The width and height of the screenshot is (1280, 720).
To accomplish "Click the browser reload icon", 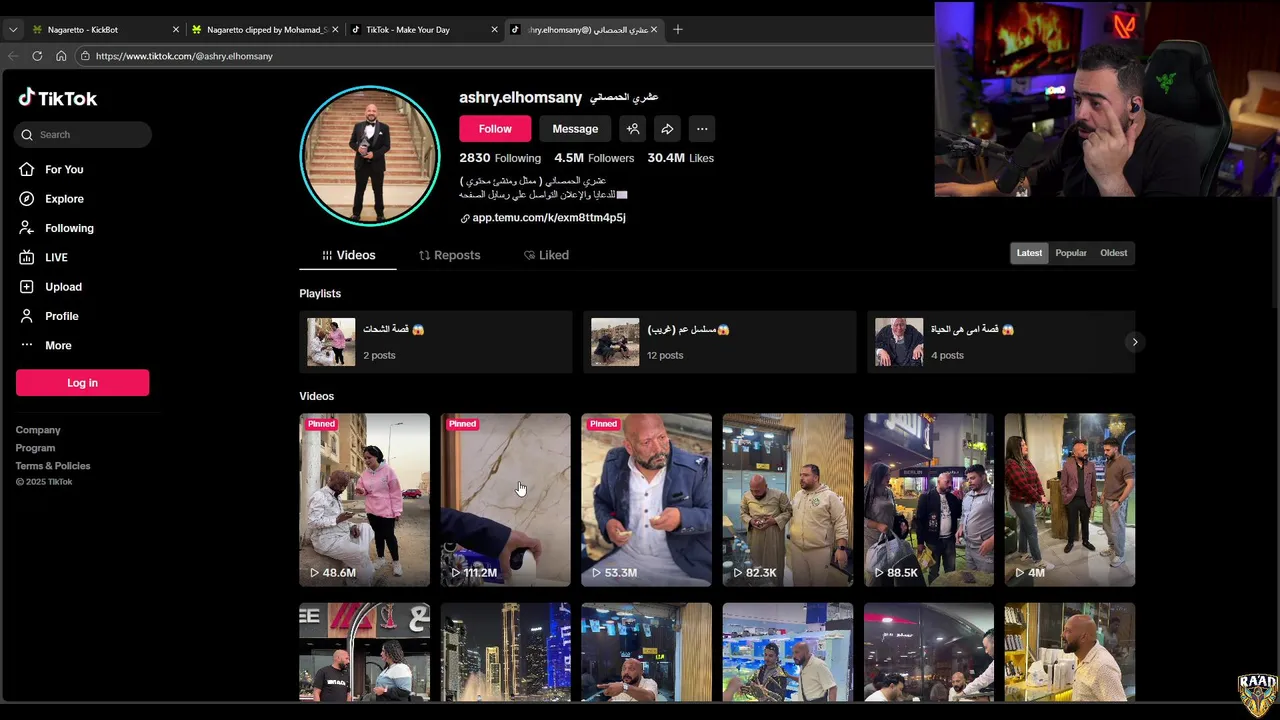I will pos(37,56).
